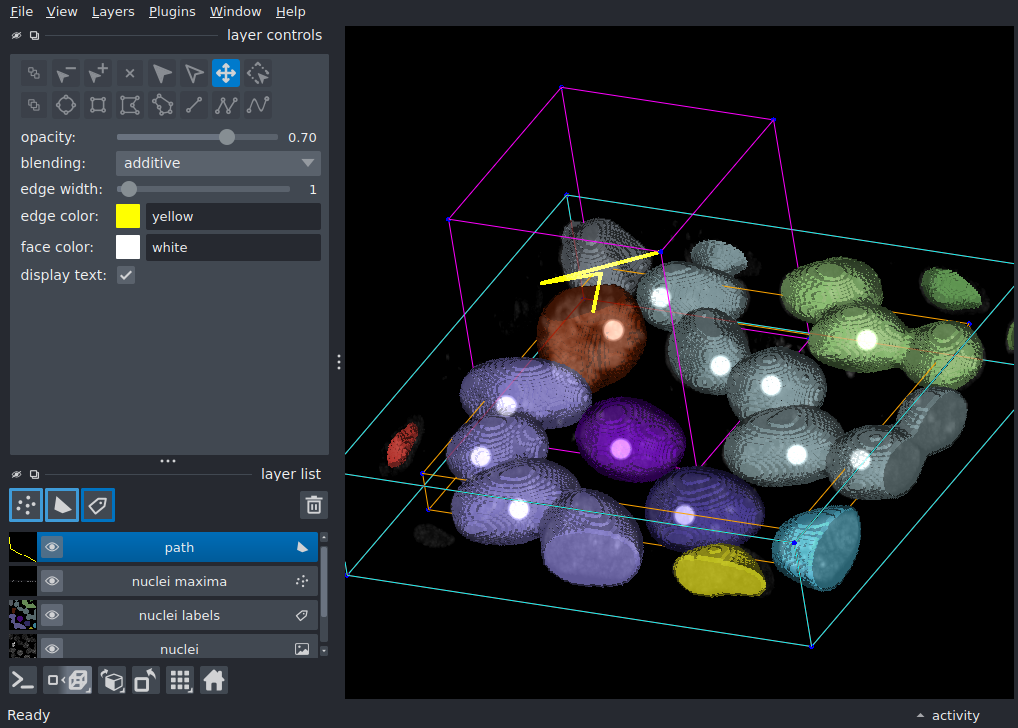
Task: Open the Layers menu
Action: click(113, 12)
